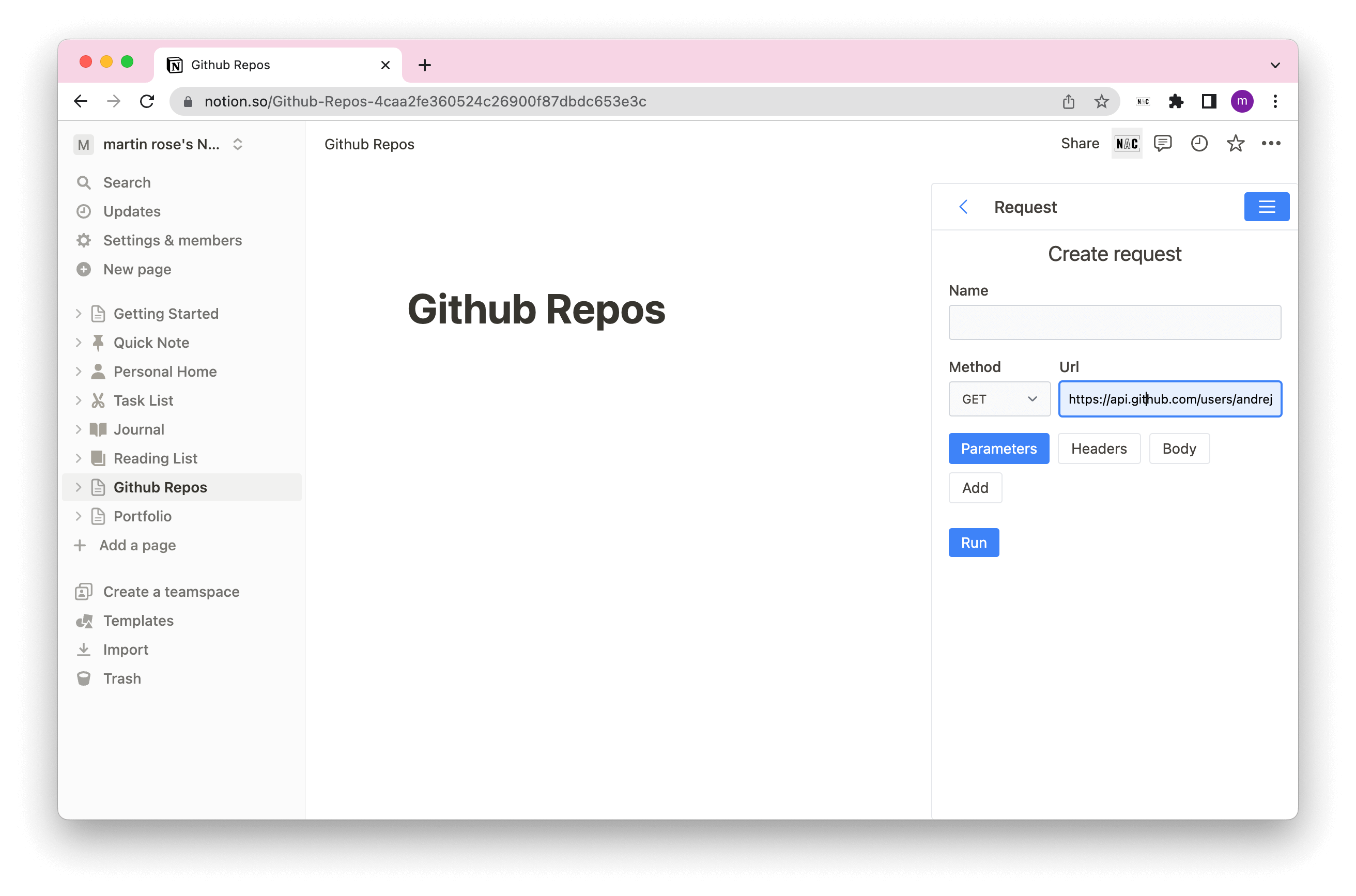
Task: Expand the Journal page tree
Action: 78,429
